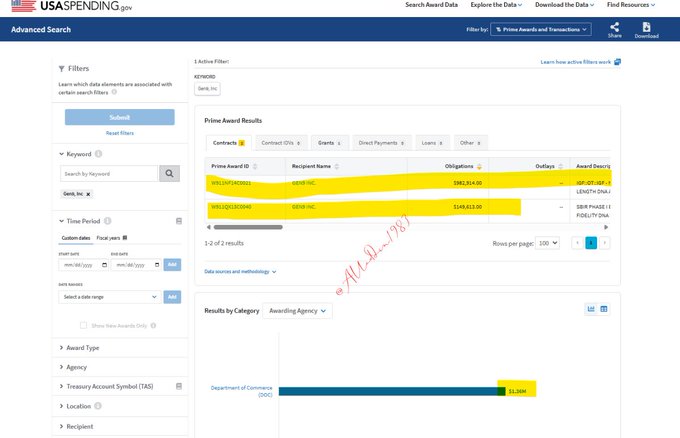The height and width of the screenshot is (438, 680).
Task: Select the Custom dates option
Action: [76, 237]
